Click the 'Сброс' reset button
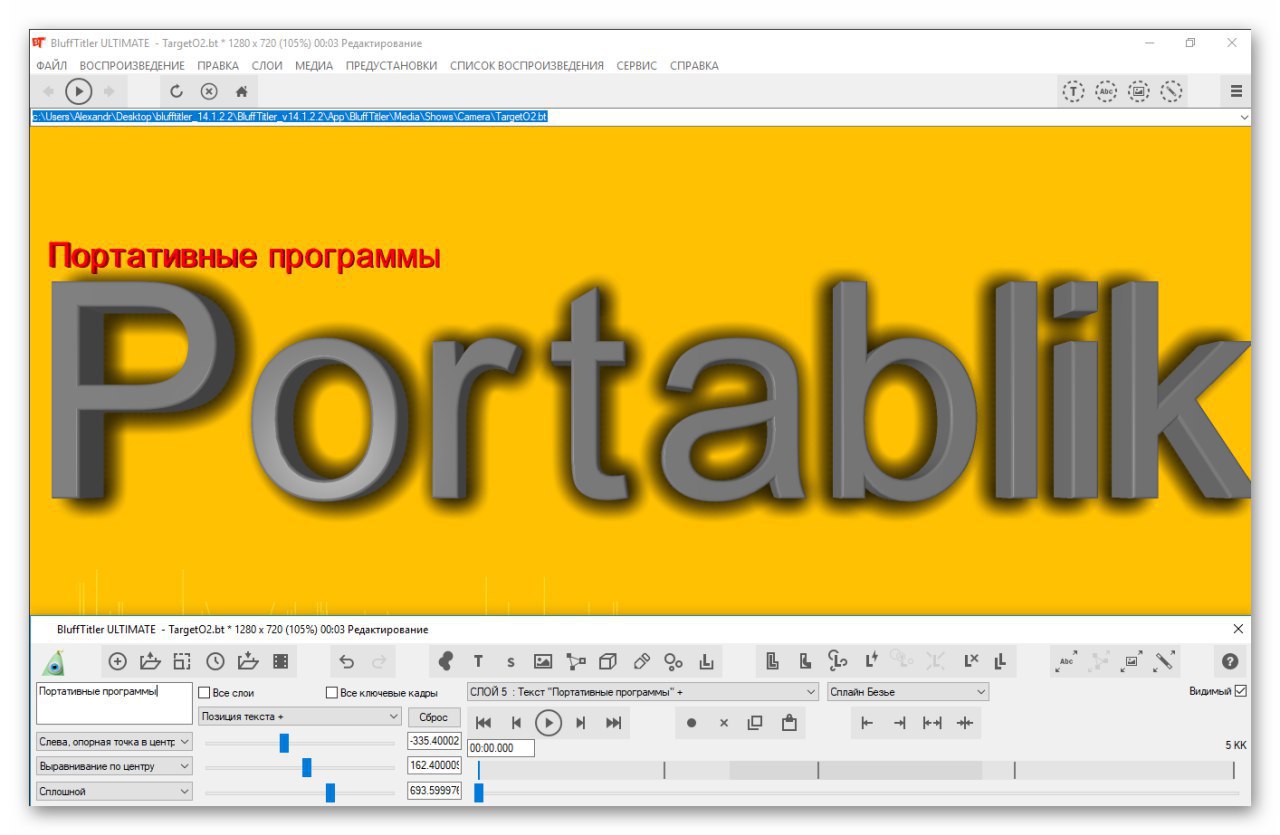This screenshot has height=835, width=1280. pos(434,717)
